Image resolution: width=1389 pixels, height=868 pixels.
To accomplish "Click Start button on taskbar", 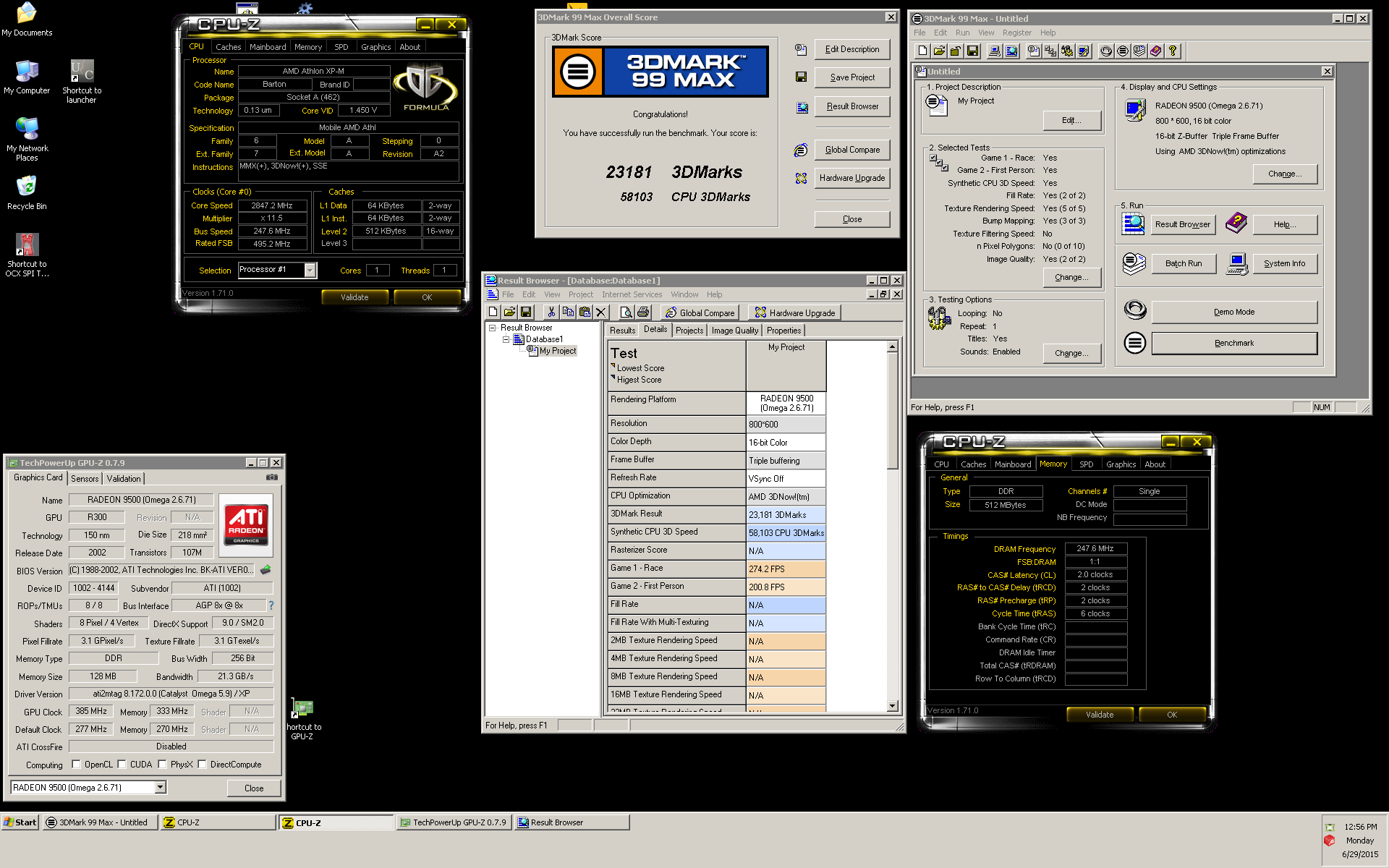I will point(20,822).
